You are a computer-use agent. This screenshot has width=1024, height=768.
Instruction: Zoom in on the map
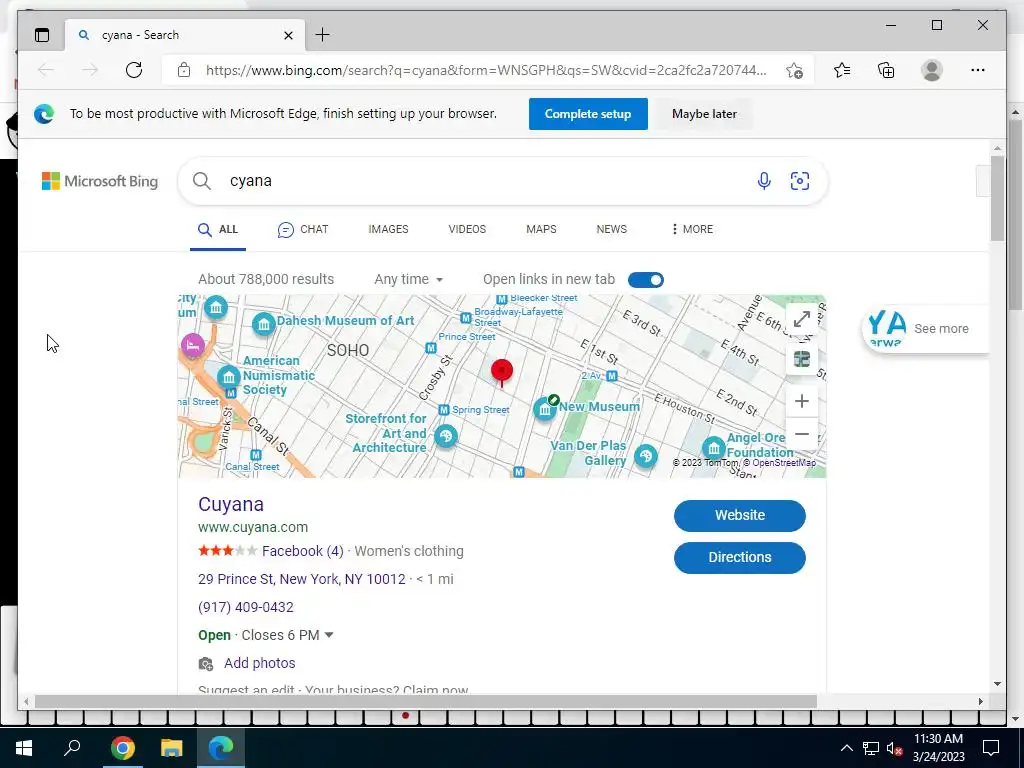pos(802,401)
